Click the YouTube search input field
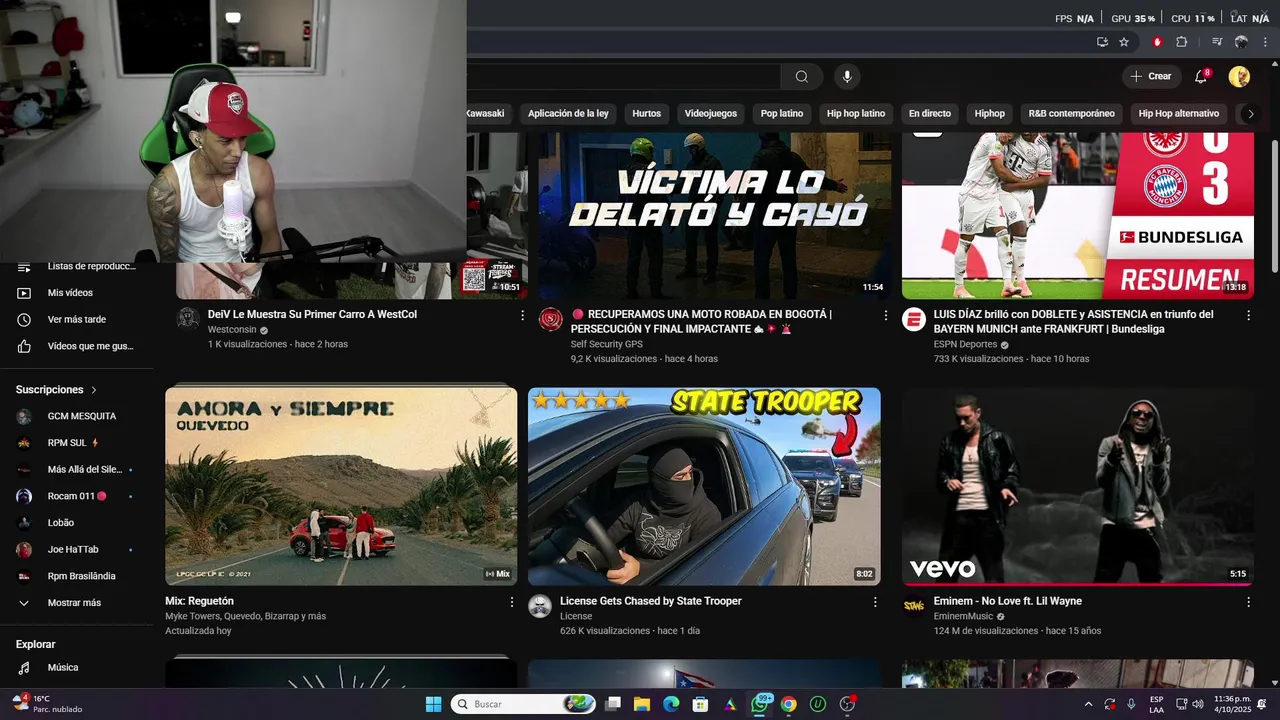The height and width of the screenshot is (720, 1280). (x=623, y=77)
